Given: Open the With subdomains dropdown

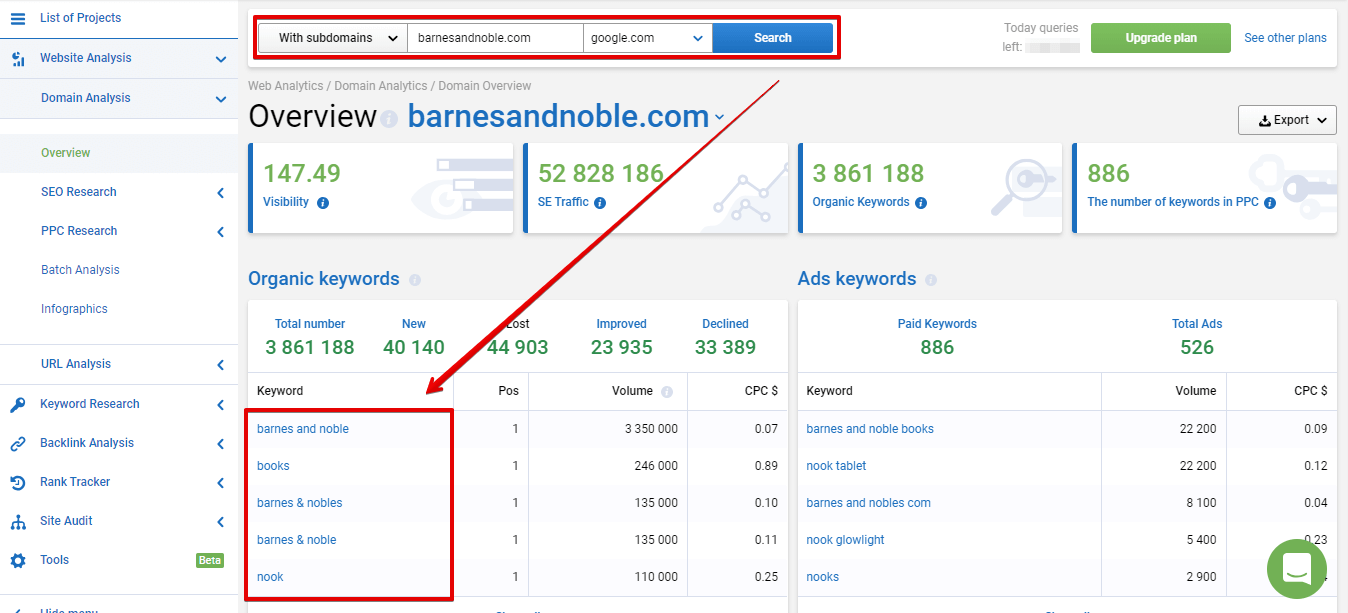Looking at the screenshot, I should point(333,38).
